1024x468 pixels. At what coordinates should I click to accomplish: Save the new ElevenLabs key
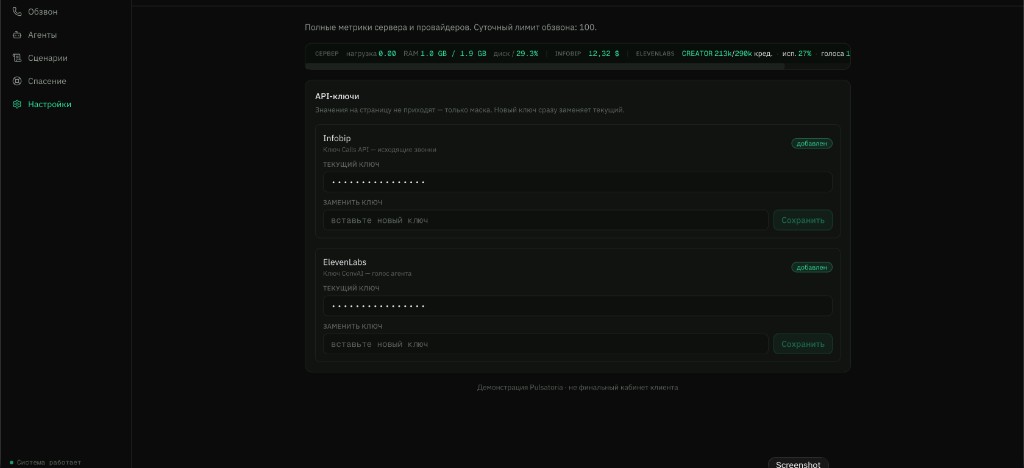pyautogui.click(x=803, y=344)
